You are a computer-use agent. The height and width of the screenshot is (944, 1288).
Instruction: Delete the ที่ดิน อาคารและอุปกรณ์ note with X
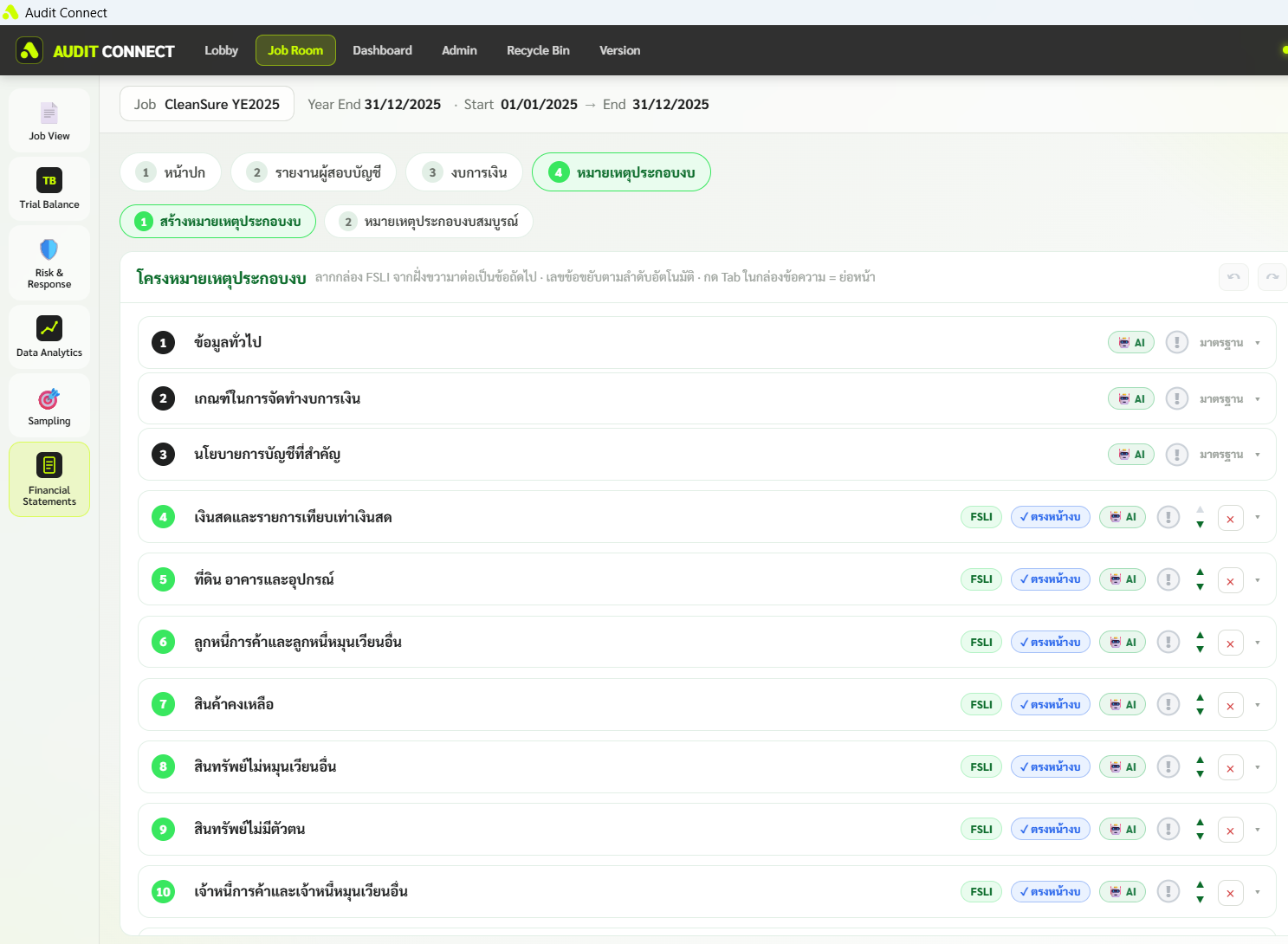pos(1231,580)
